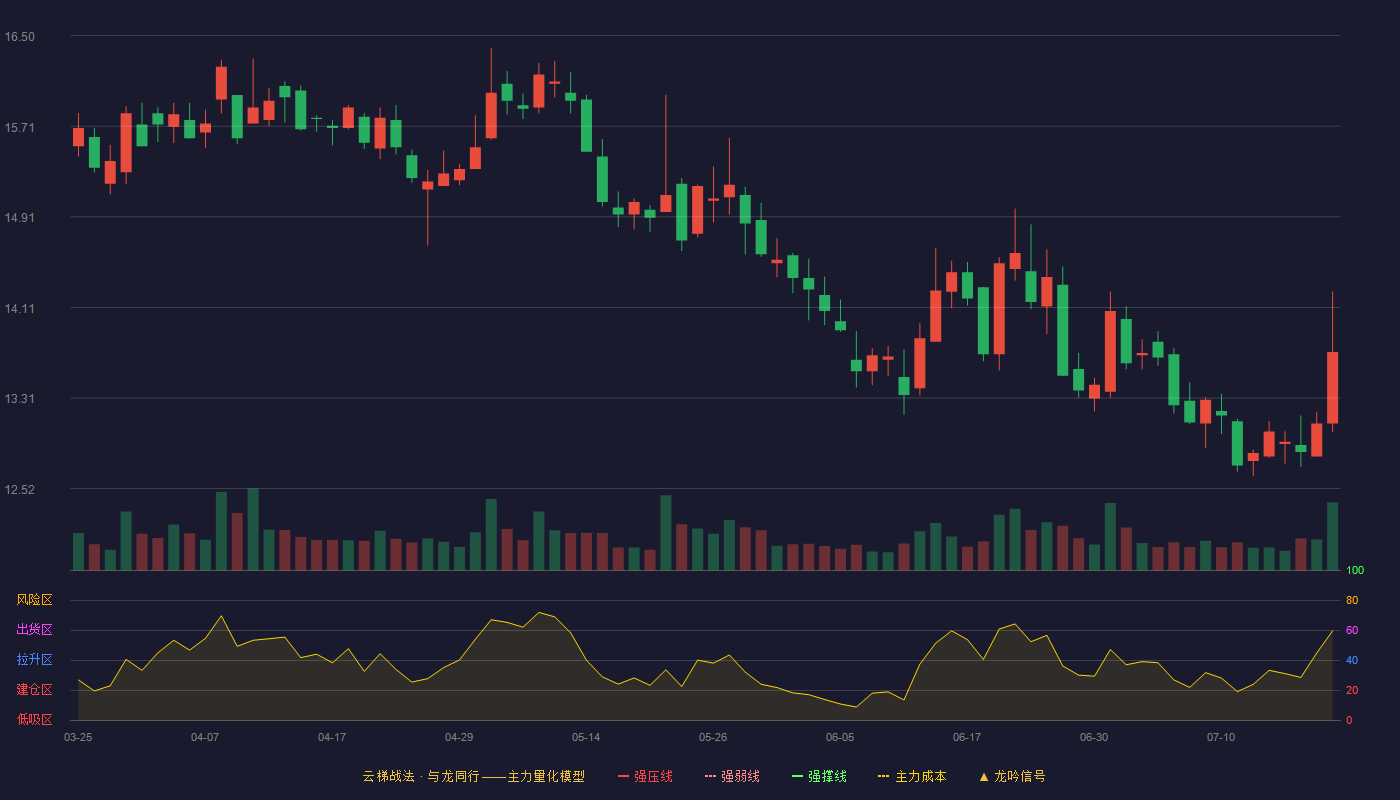Click the 风险区 zone label
1400x800 pixels.
pyautogui.click(x=34, y=600)
